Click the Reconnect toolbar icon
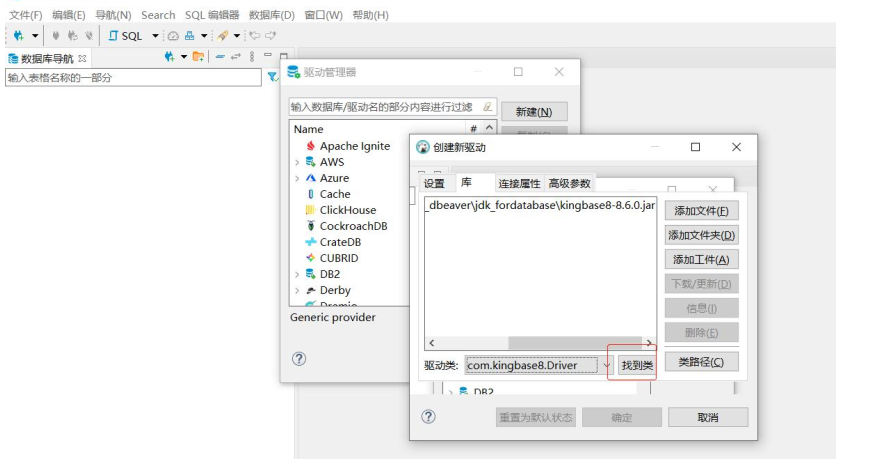882x476 pixels. click(x=72, y=35)
